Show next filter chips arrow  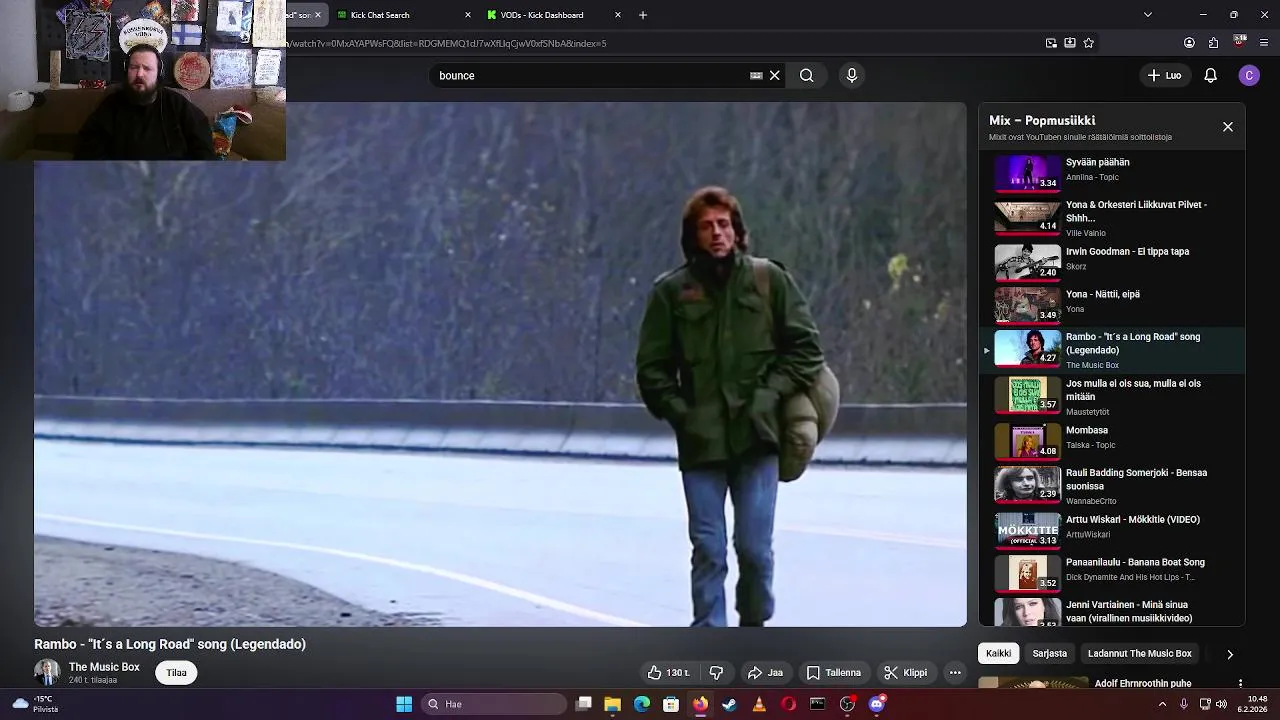coord(1230,654)
